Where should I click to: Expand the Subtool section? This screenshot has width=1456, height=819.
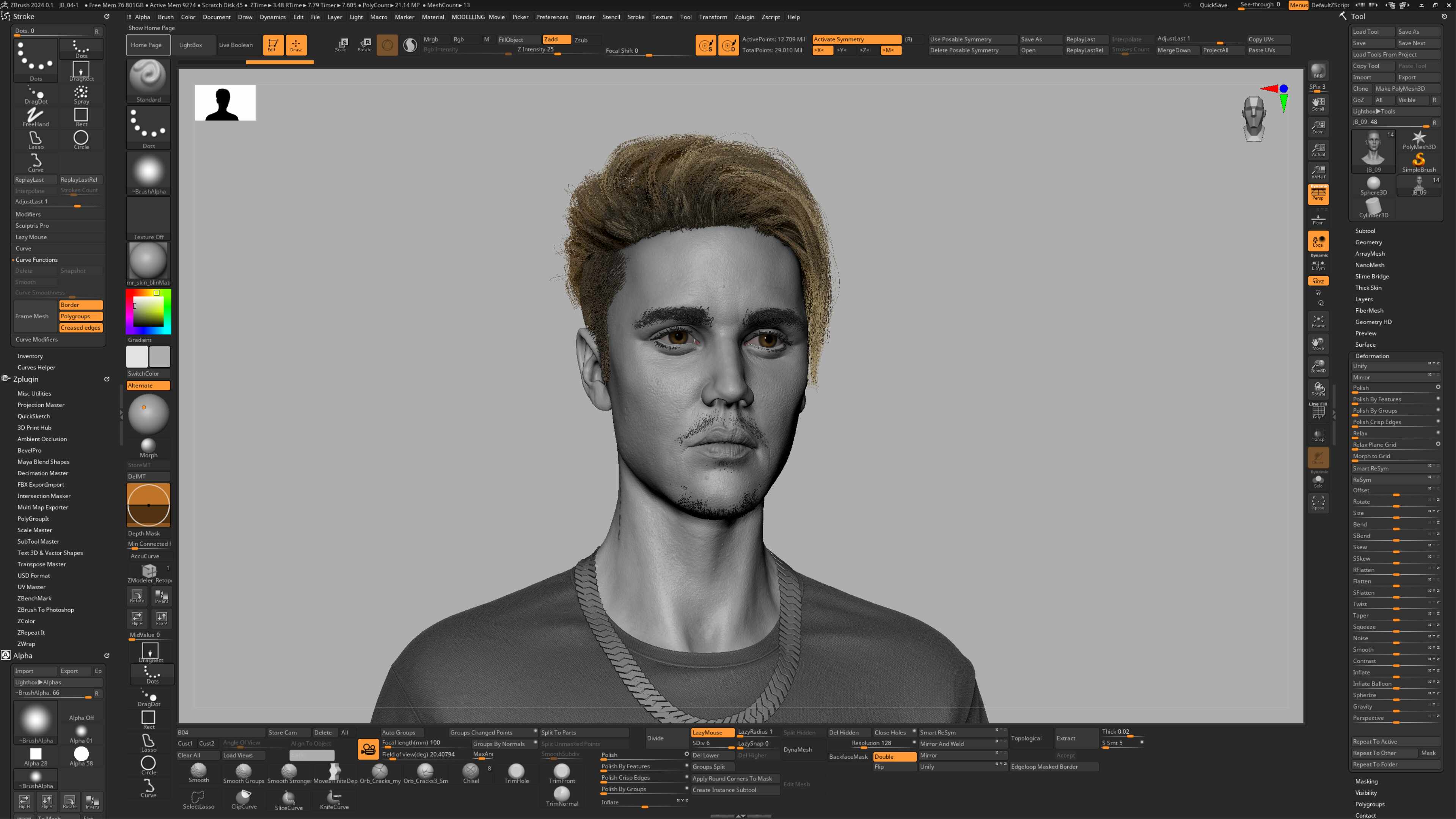pyautogui.click(x=1365, y=231)
